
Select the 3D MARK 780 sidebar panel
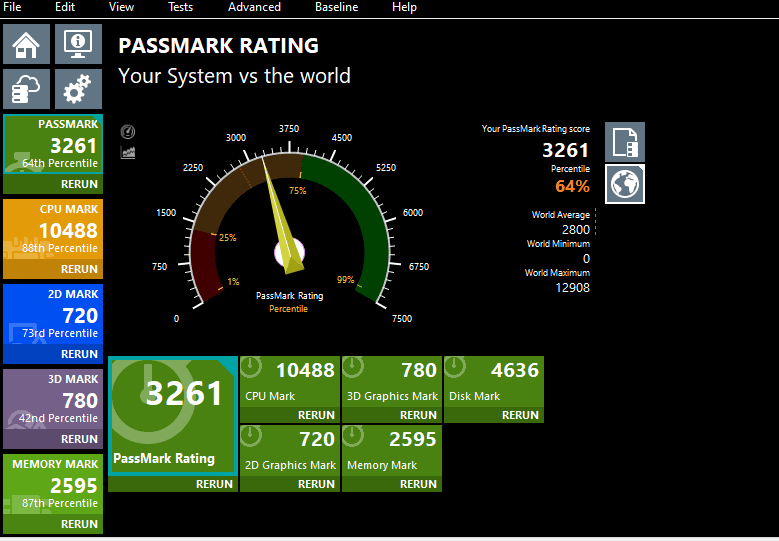[x=53, y=399]
